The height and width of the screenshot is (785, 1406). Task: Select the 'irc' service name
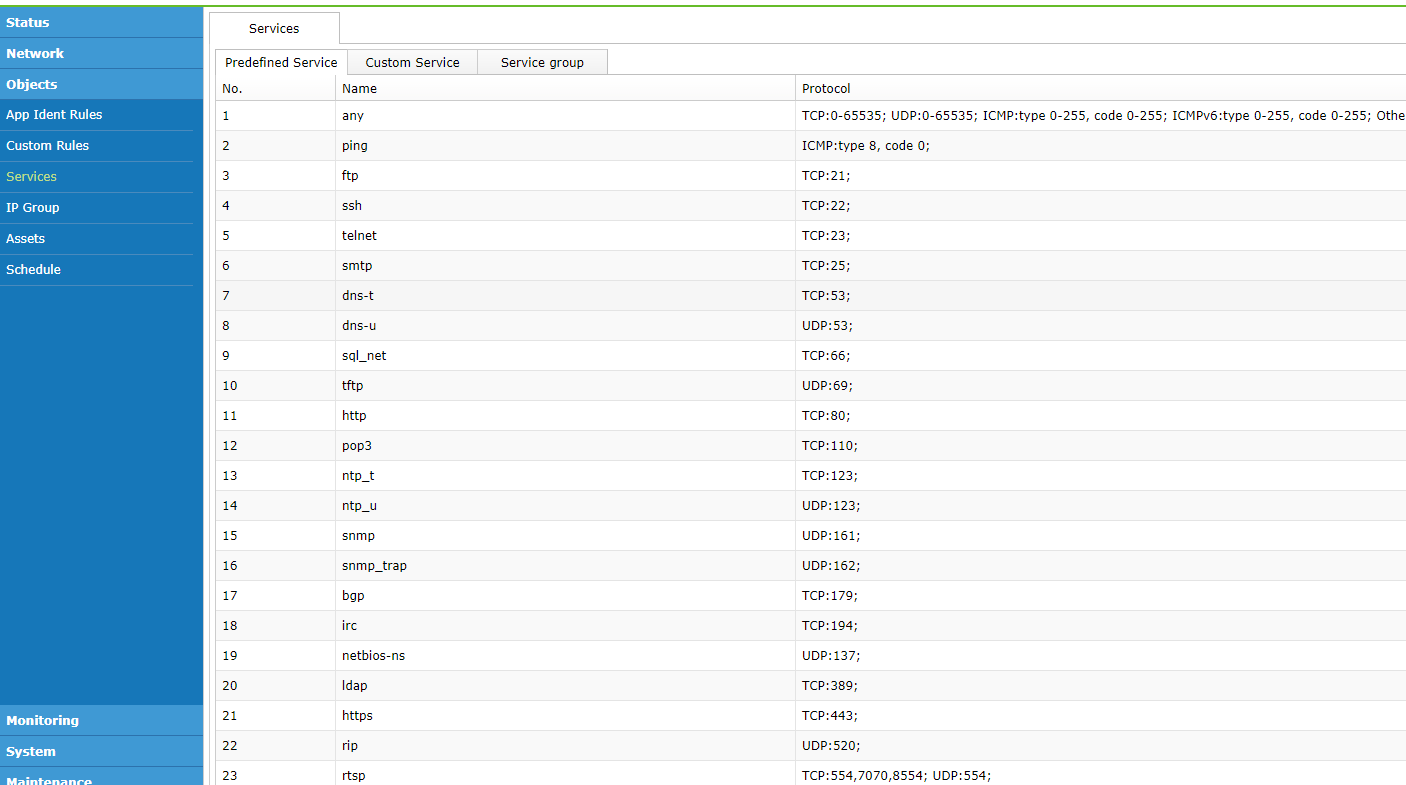[349, 626]
